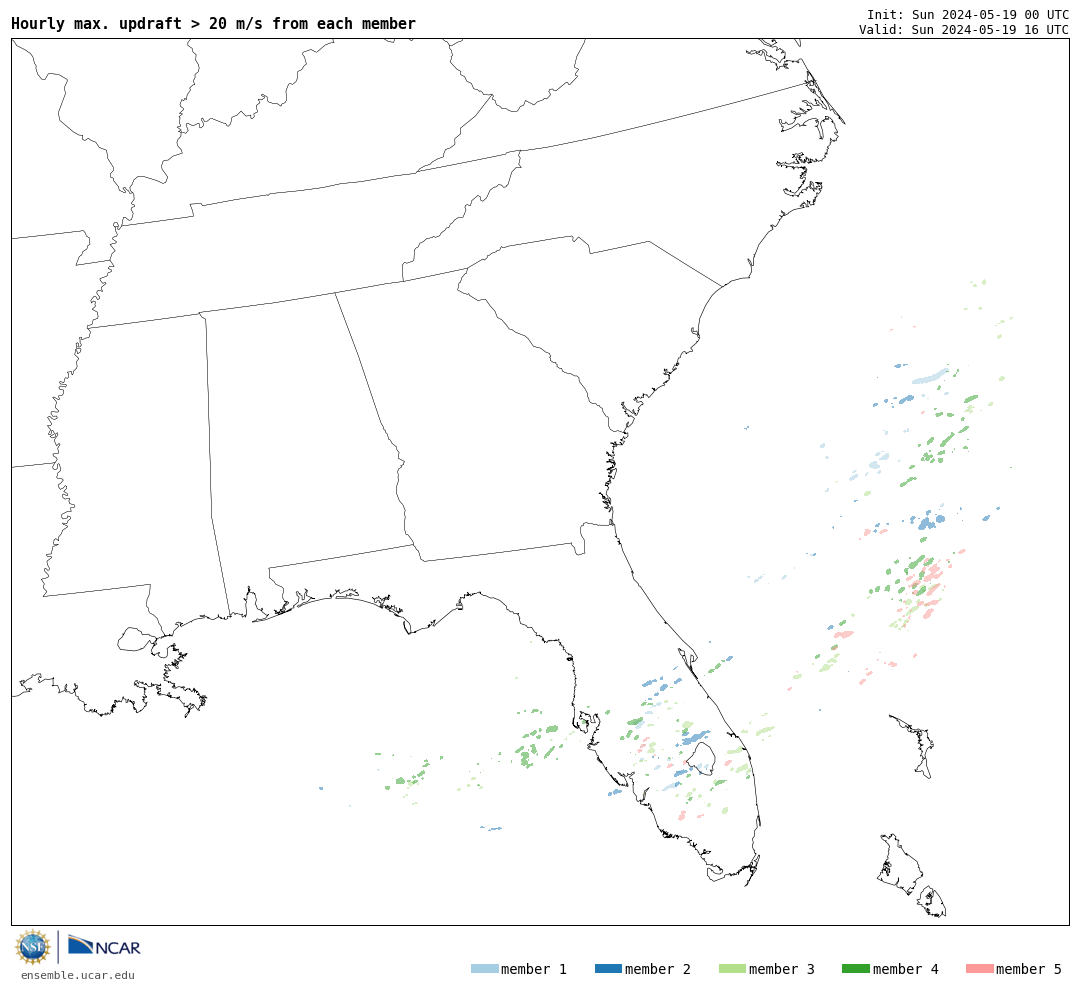This screenshot has width=1080, height=988.
Task: Click the member 2 dark blue swatch
Action: (x=608, y=969)
